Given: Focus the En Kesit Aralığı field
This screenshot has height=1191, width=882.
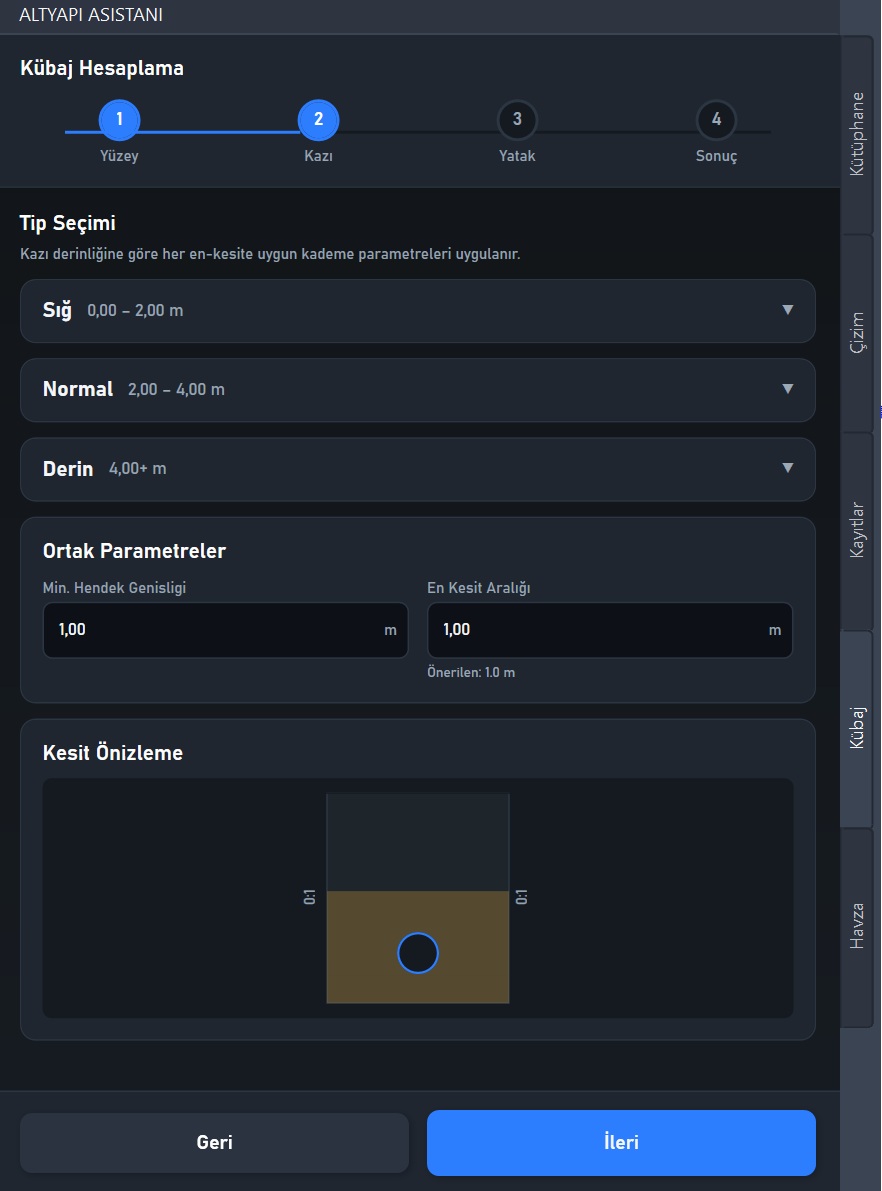Looking at the screenshot, I should coord(610,630).
